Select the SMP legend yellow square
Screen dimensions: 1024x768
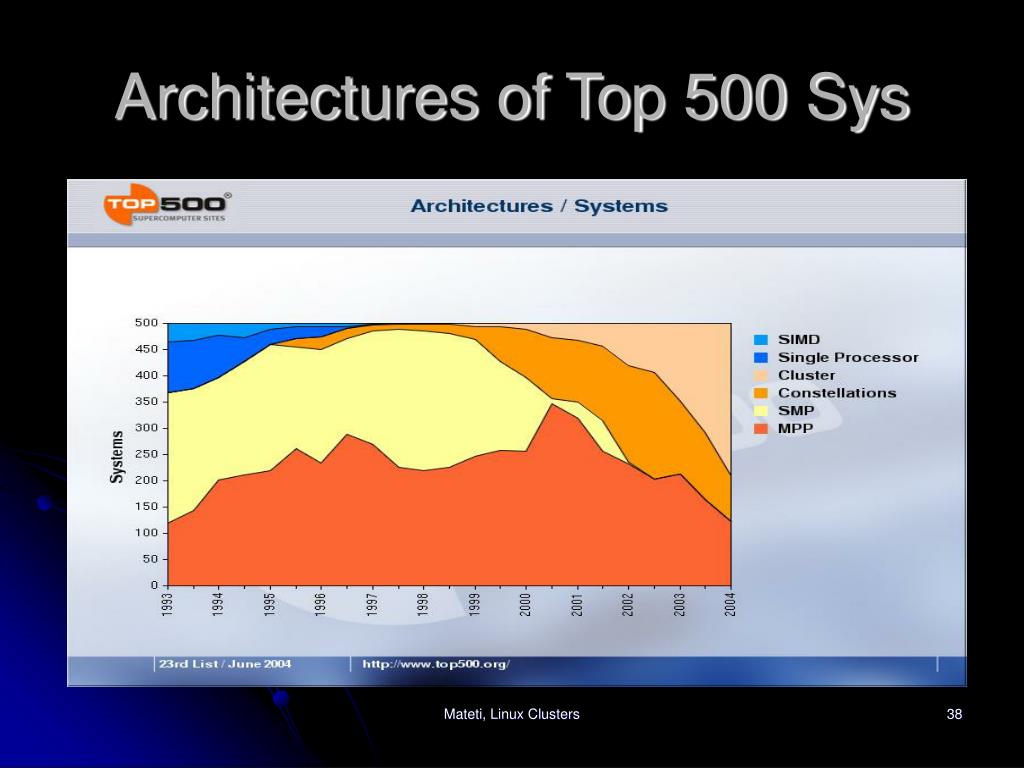(761, 411)
